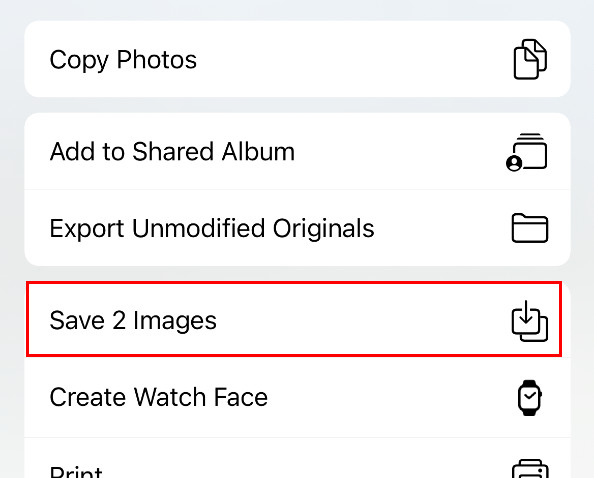594x478 pixels.
Task: Tap the word Originals in the export row
Action: pos(324,229)
